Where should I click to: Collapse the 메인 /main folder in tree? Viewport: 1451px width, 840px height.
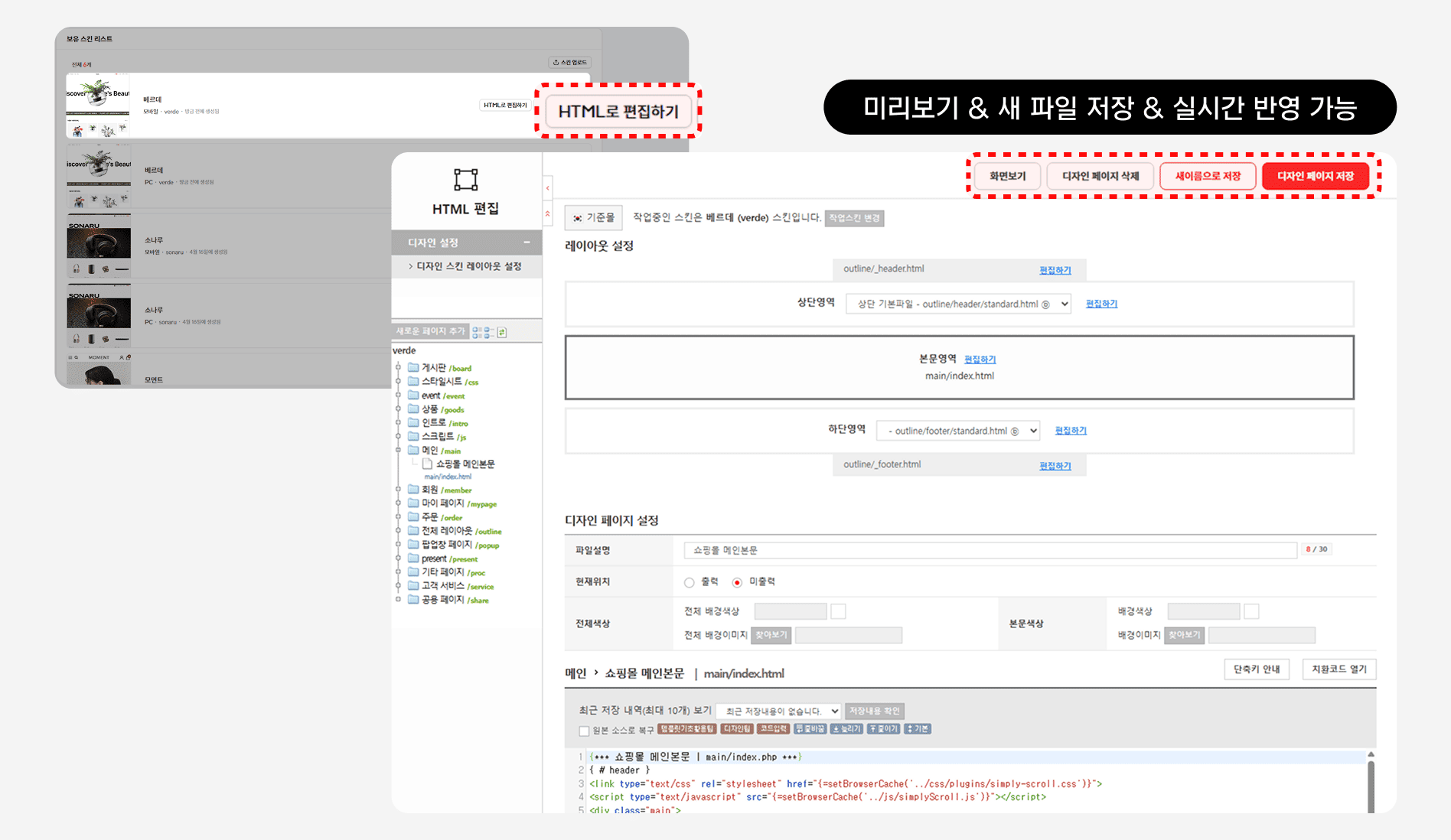point(399,451)
